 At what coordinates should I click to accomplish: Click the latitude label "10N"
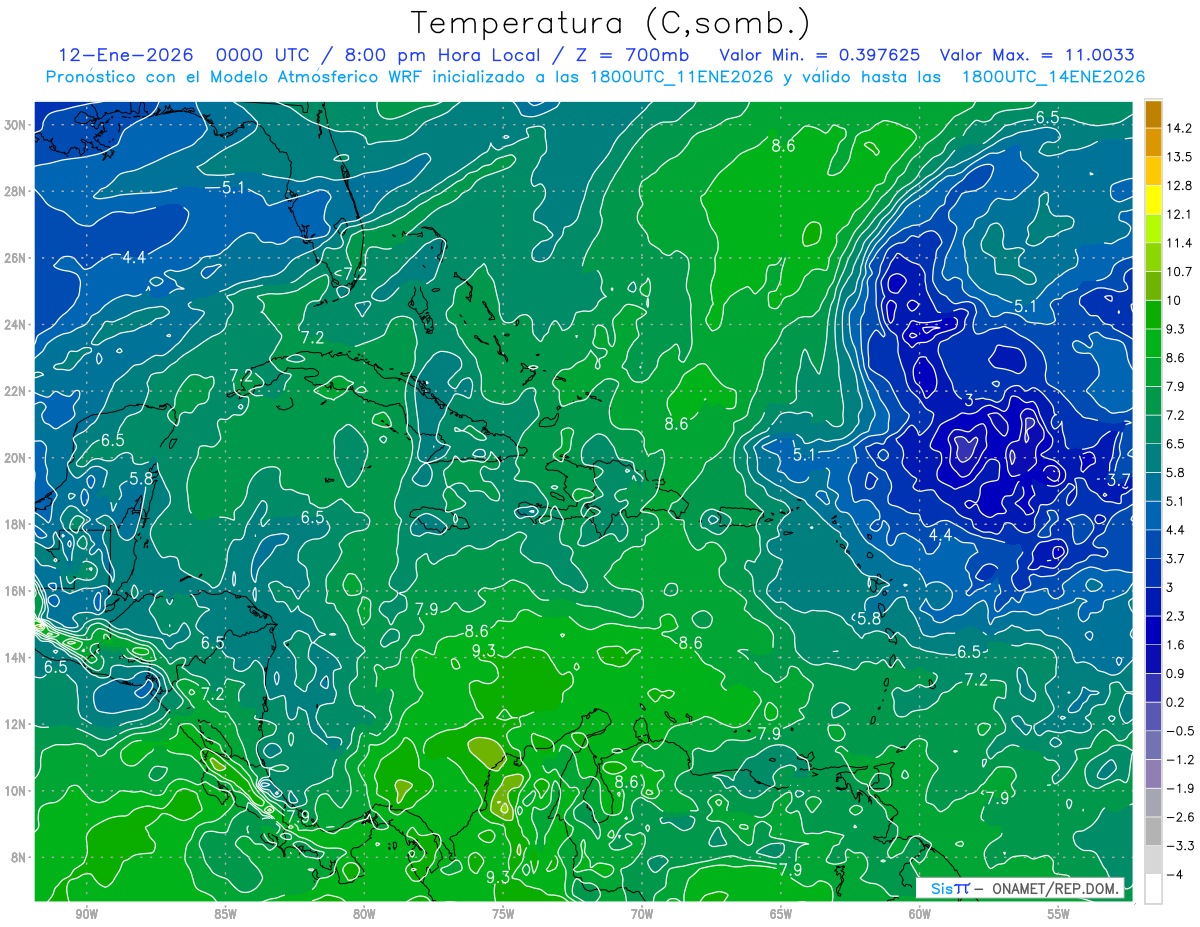17,791
